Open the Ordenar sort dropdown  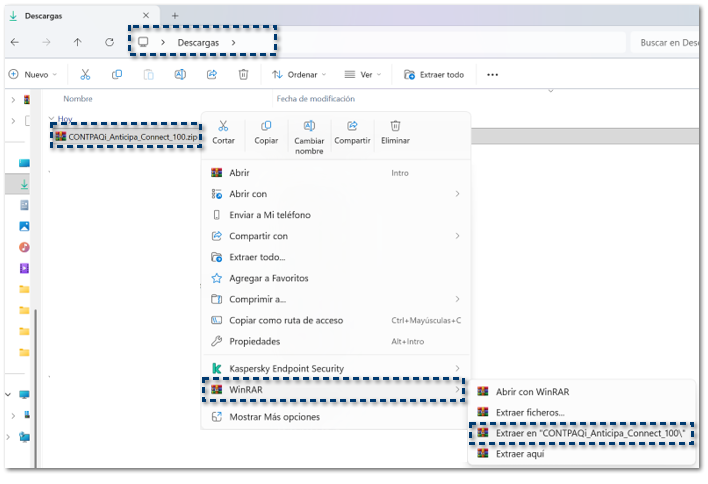(300, 74)
